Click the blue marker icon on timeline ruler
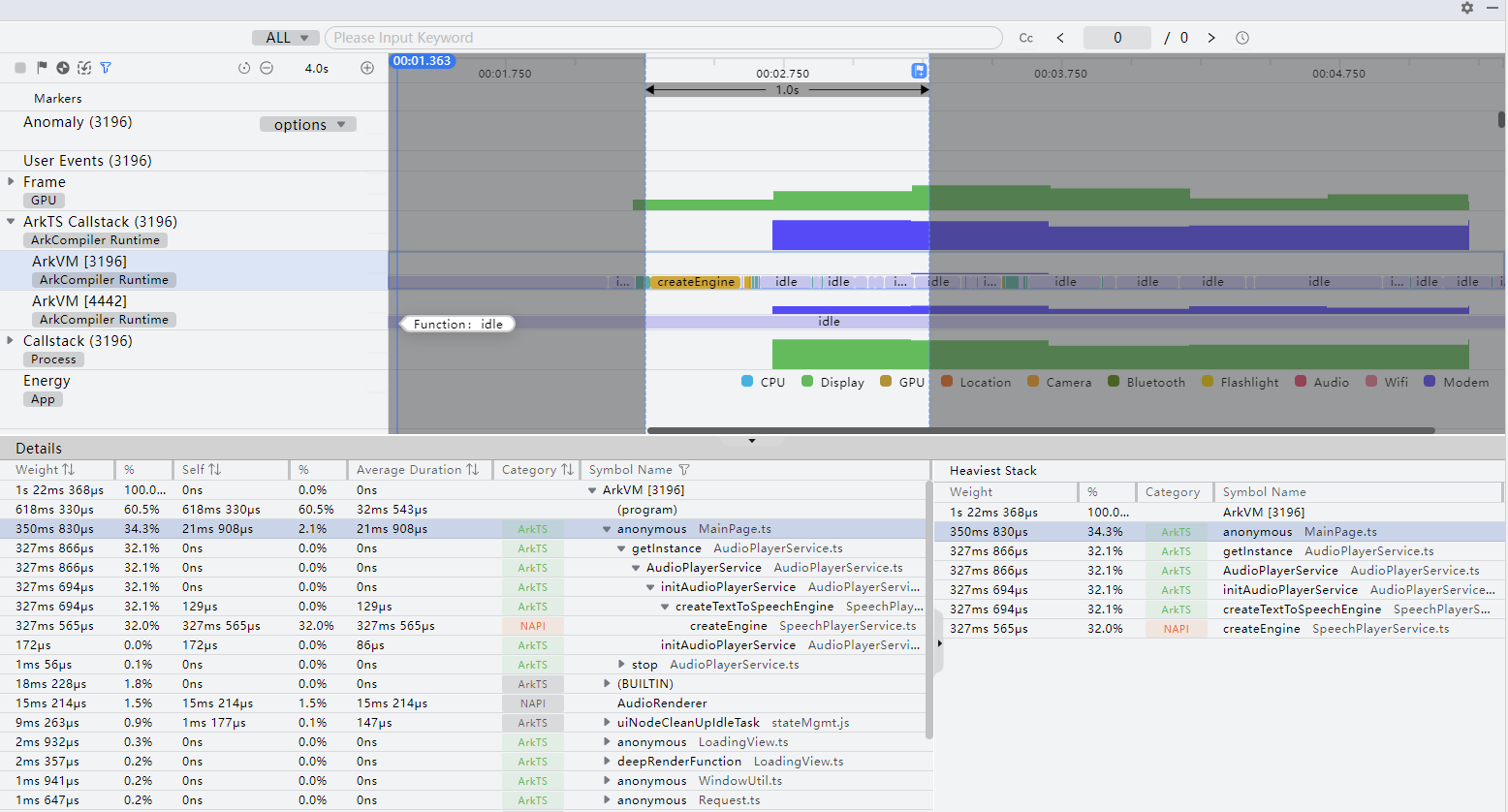Screen dimensions: 1508x812 pyautogui.click(x=919, y=71)
